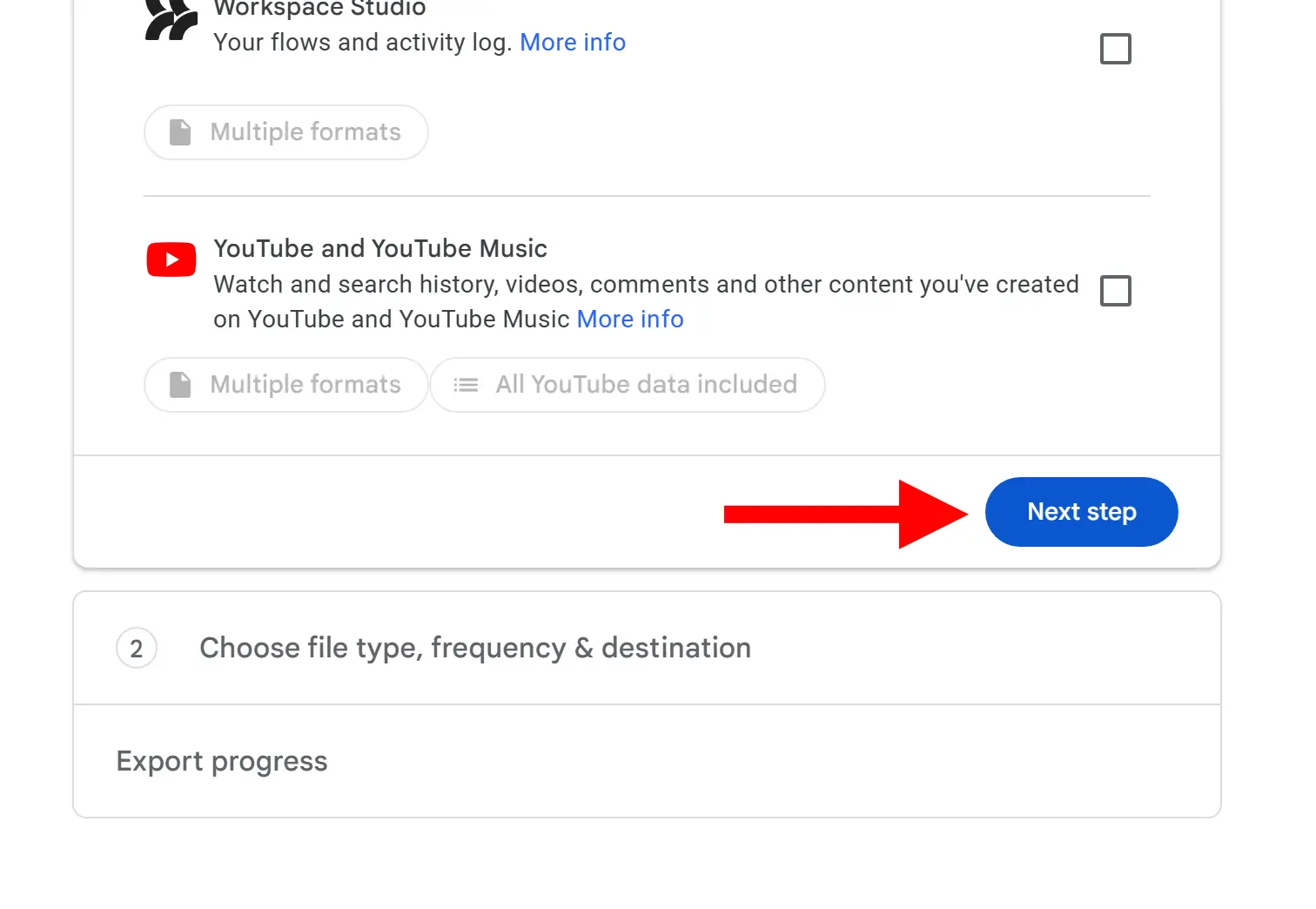
Task: Click the red YouTube play logo
Action: pyautogui.click(x=171, y=259)
